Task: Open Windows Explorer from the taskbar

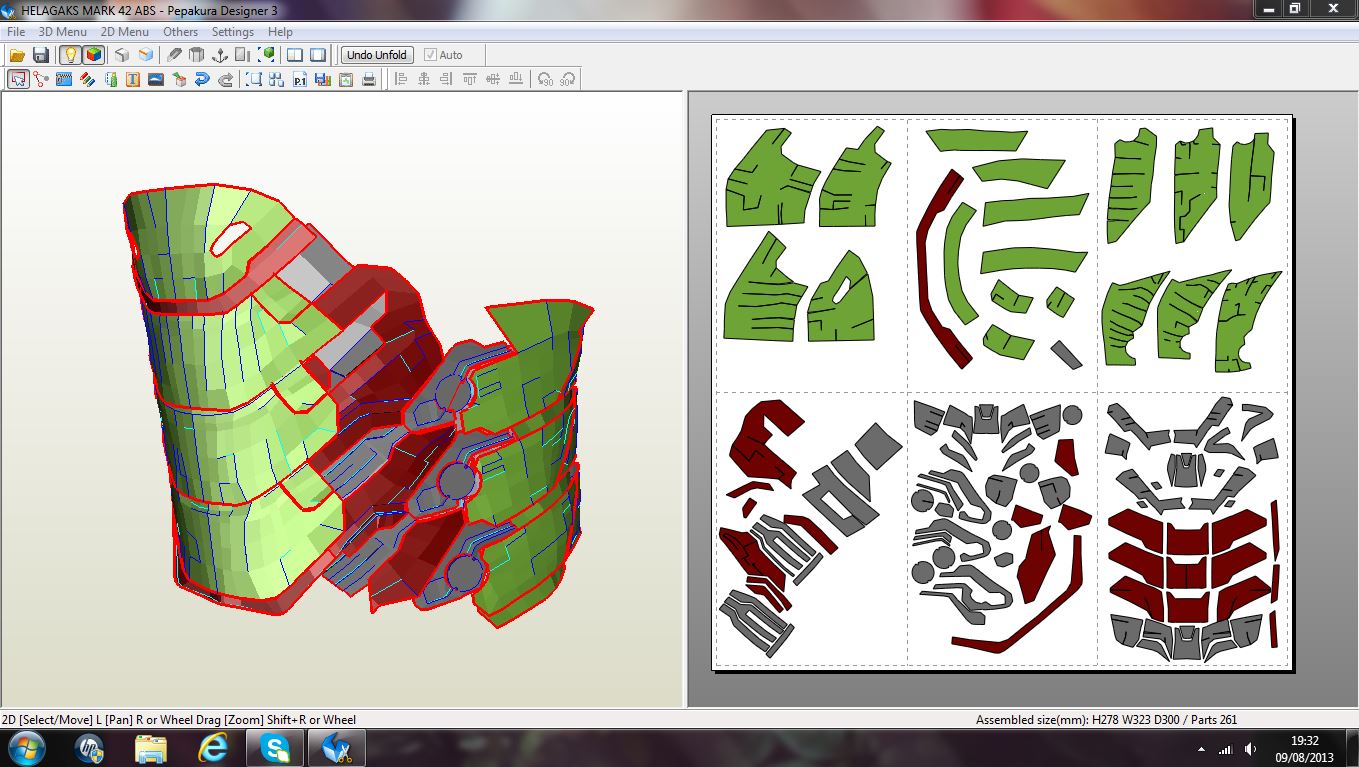Action: 151,748
